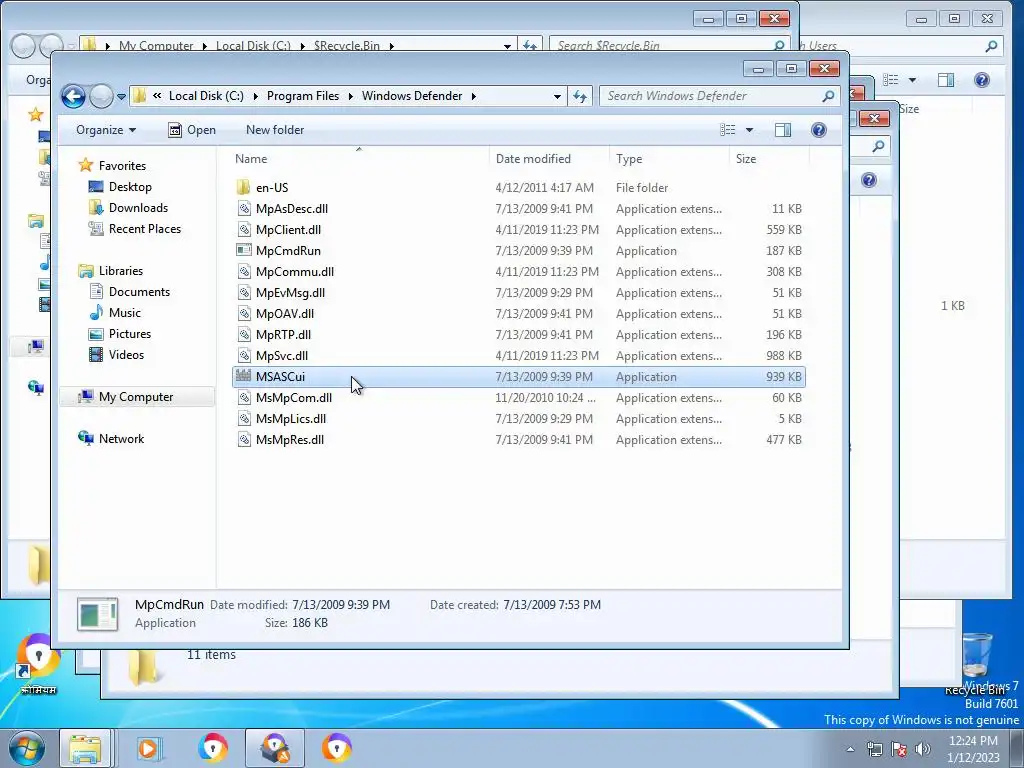Go to Recent Places in navigation pane

[x=145, y=229]
